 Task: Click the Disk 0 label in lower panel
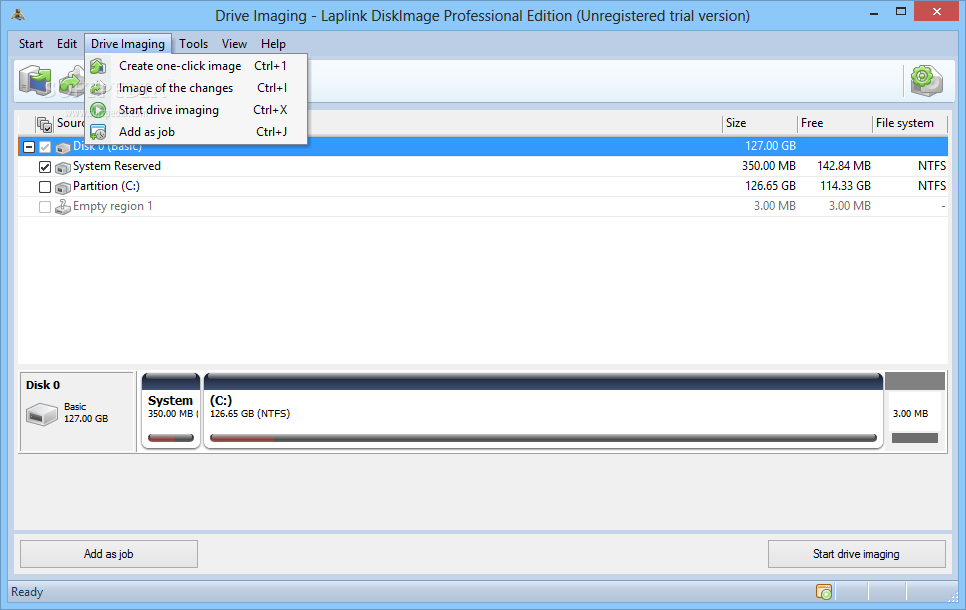click(x=43, y=385)
